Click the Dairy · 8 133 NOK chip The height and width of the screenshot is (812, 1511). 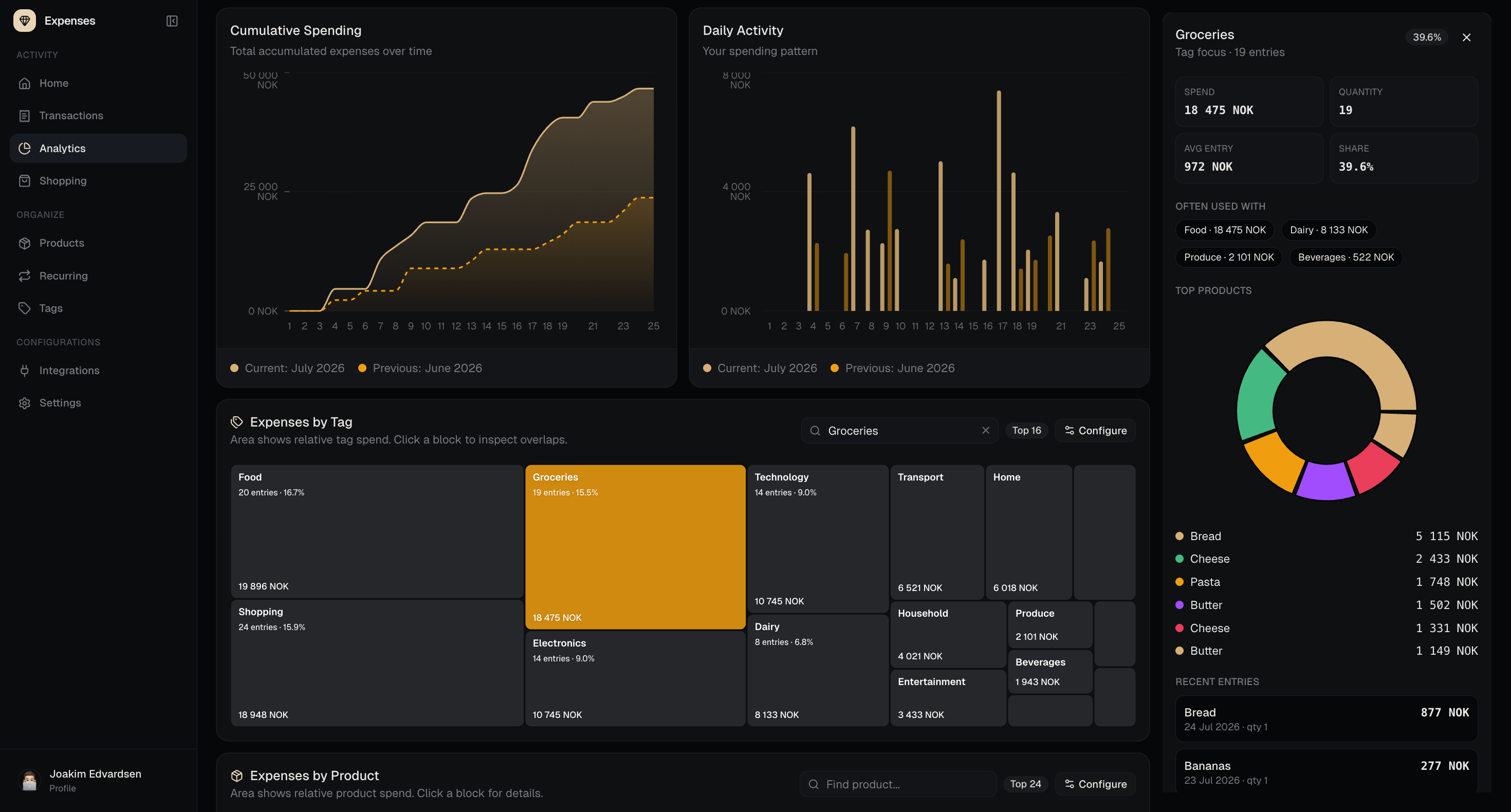[1329, 230]
